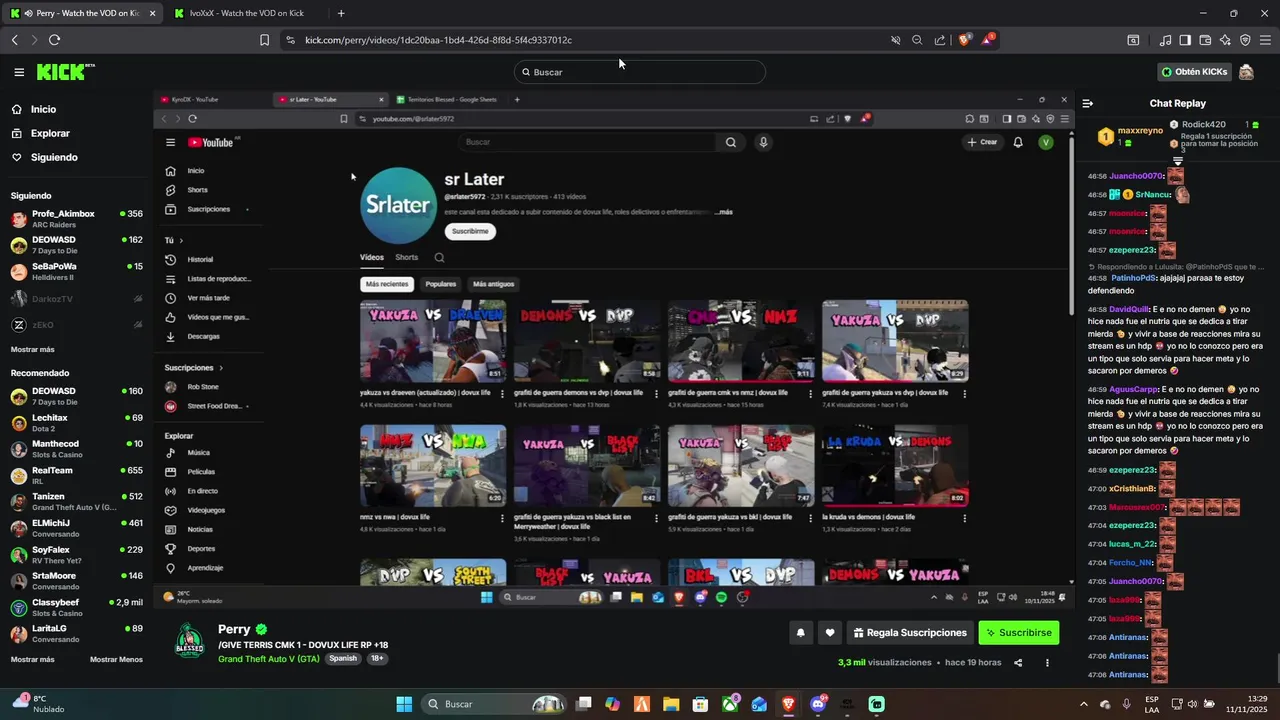Open SeBaPoWa followed channel

pos(77,271)
